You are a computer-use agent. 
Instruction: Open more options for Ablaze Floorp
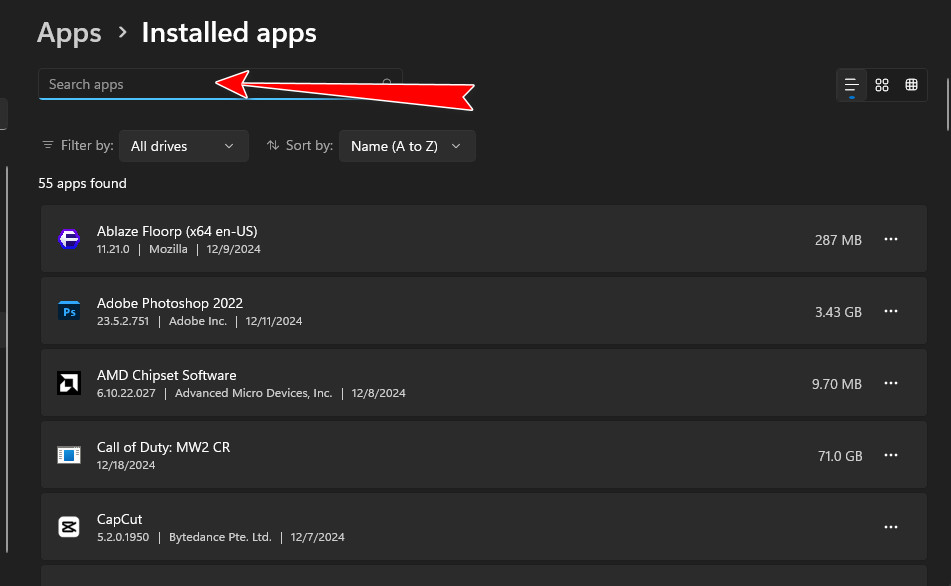891,239
